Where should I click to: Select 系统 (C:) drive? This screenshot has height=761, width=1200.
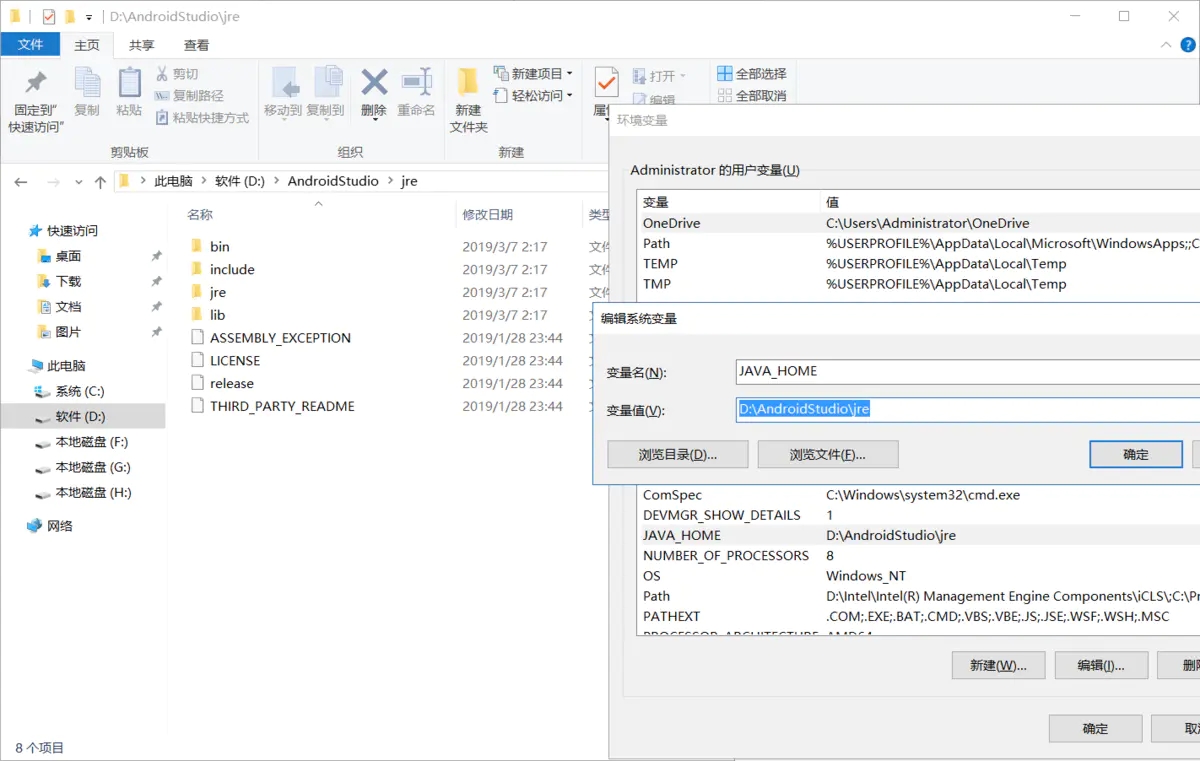(80, 392)
